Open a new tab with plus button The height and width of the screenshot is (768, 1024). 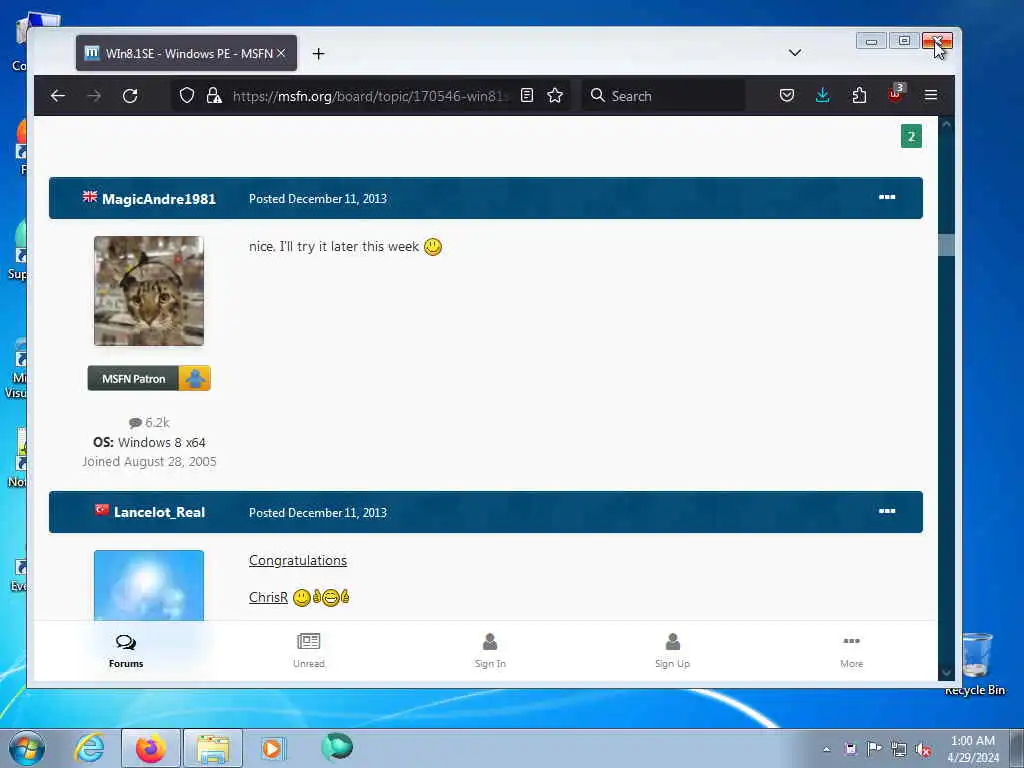click(x=318, y=54)
